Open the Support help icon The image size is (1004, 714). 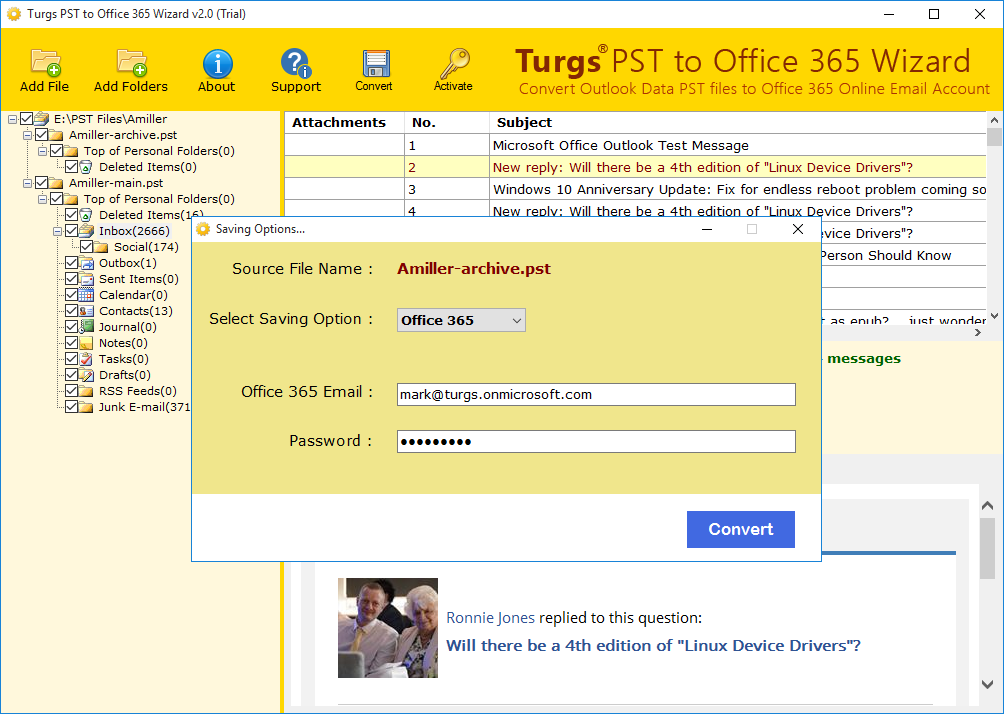(296, 63)
